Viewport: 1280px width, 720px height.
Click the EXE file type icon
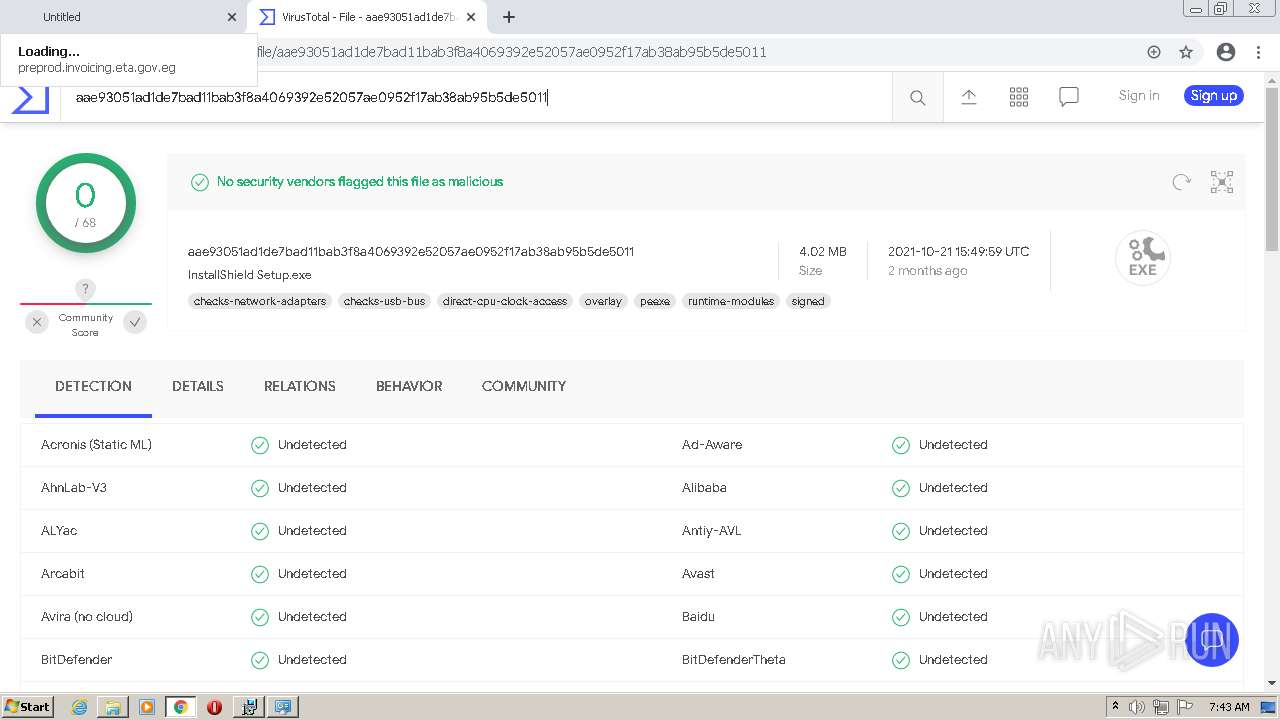click(1142, 257)
